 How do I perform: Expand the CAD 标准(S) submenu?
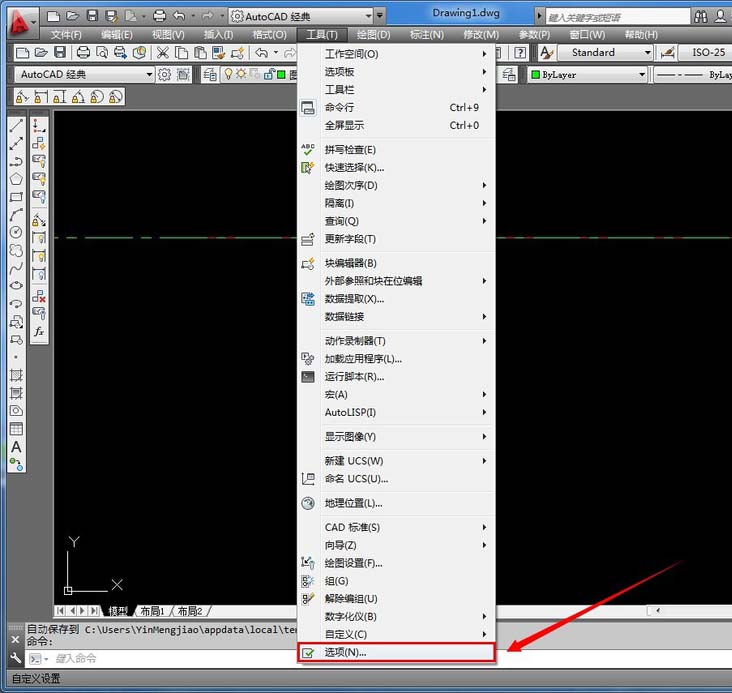tap(396, 527)
